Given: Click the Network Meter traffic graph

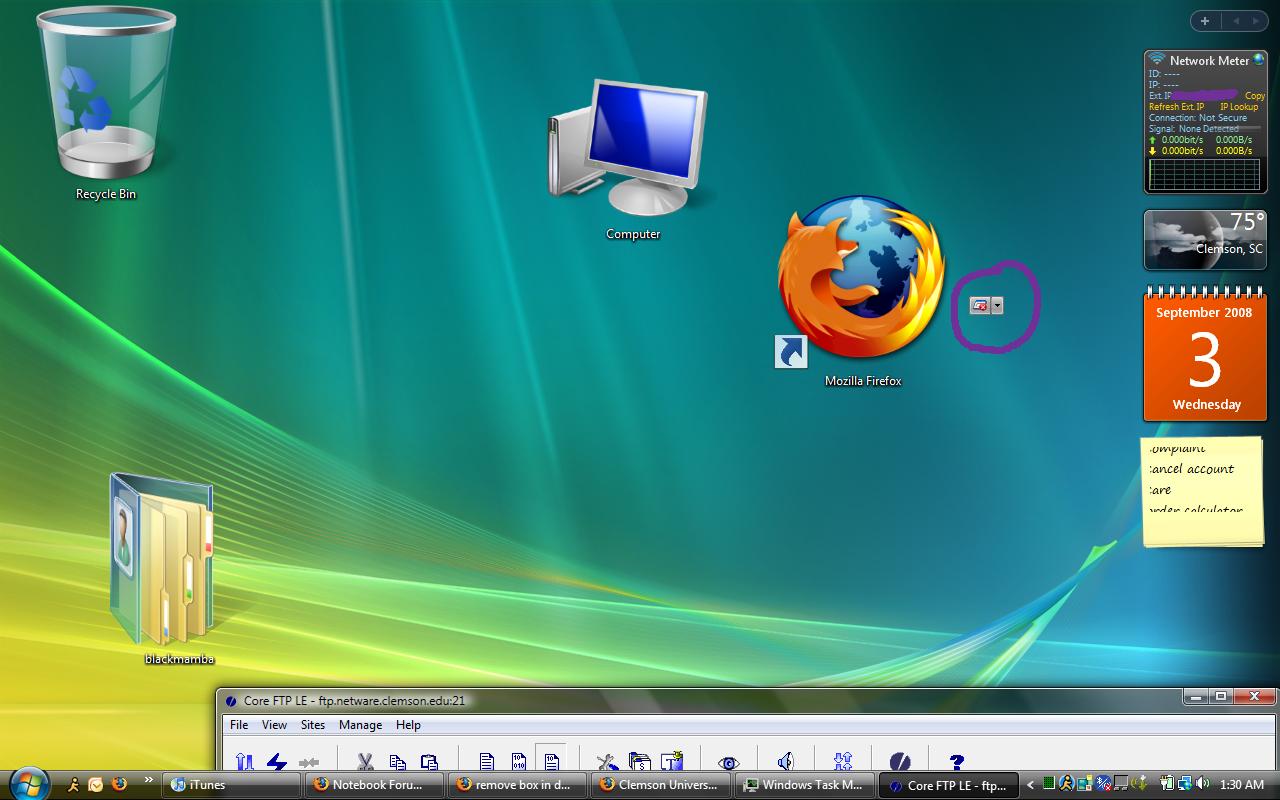Looking at the screenshot, I should [1204, 174].
